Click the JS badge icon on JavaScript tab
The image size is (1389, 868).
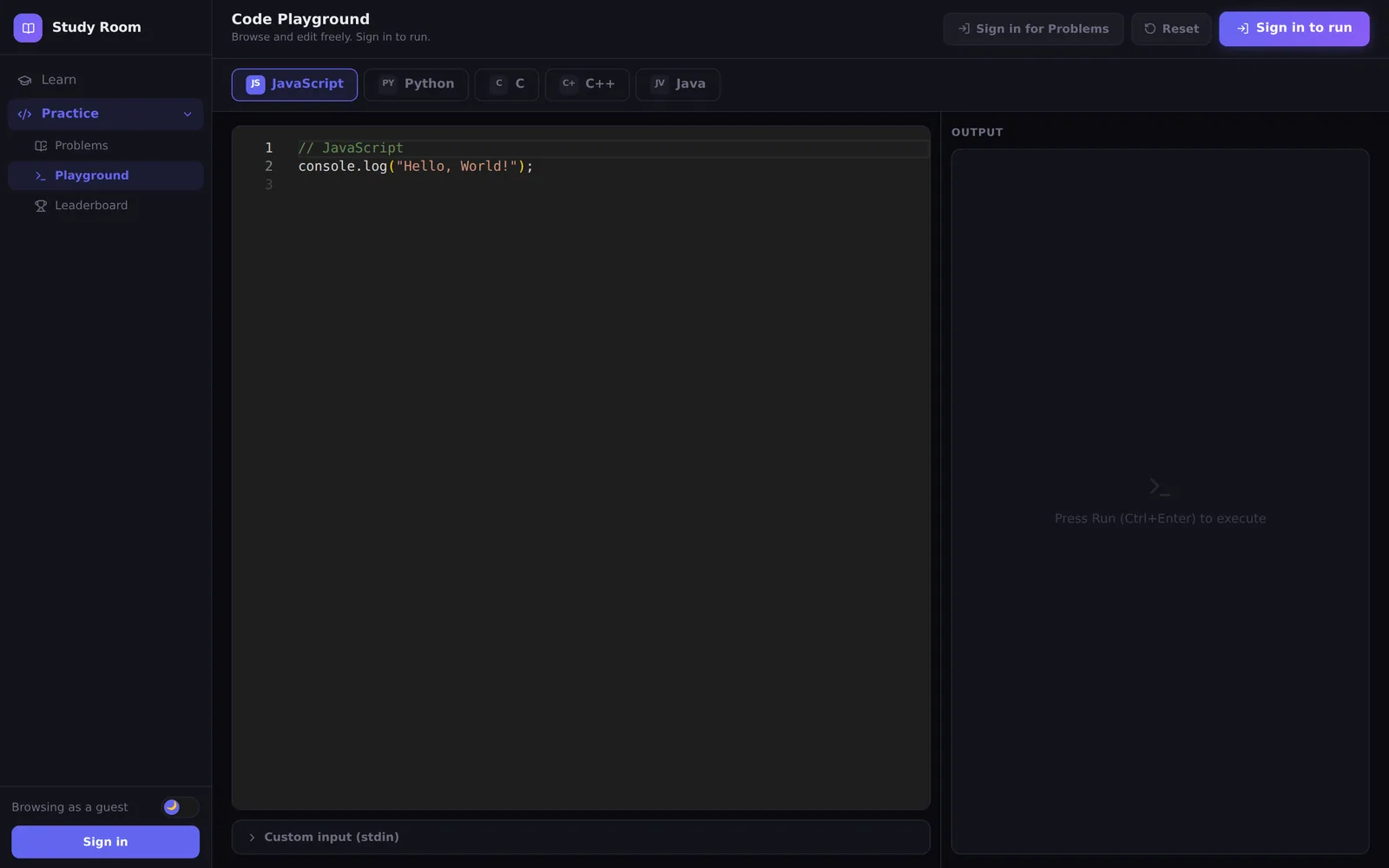tap(255, 84)
